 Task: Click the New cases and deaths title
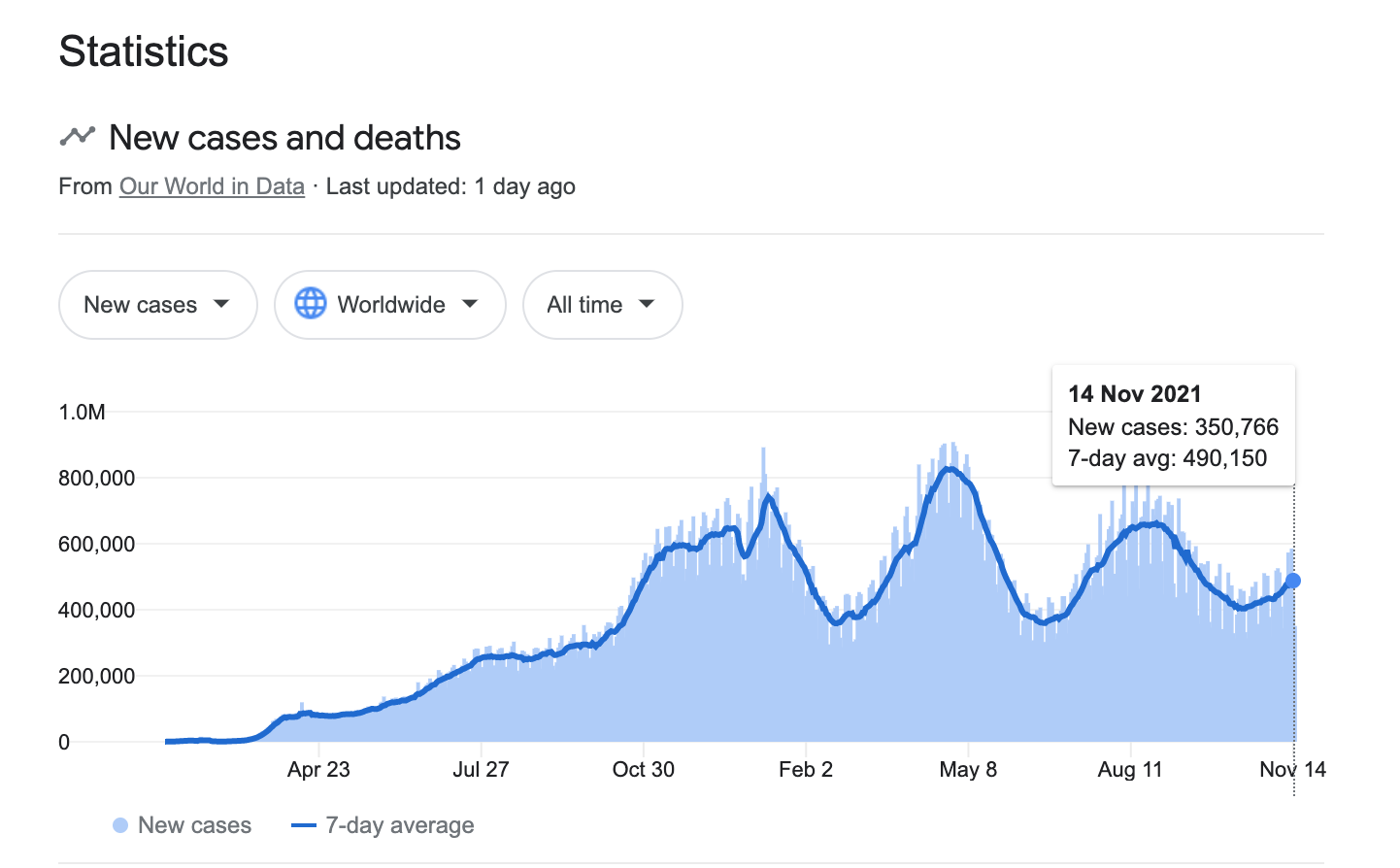tap(284, 138)
